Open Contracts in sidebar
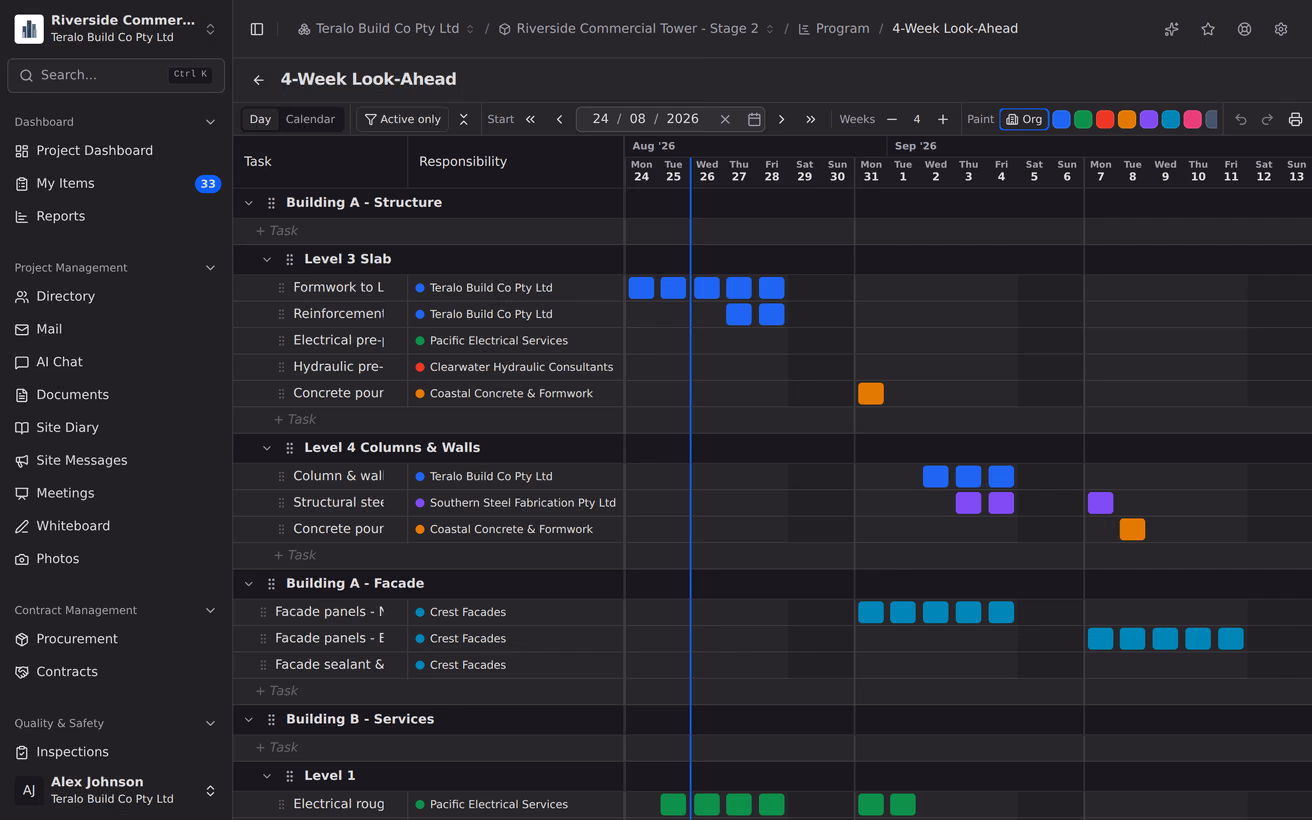The image size is (1312, 820). click(x=116, y=672)
